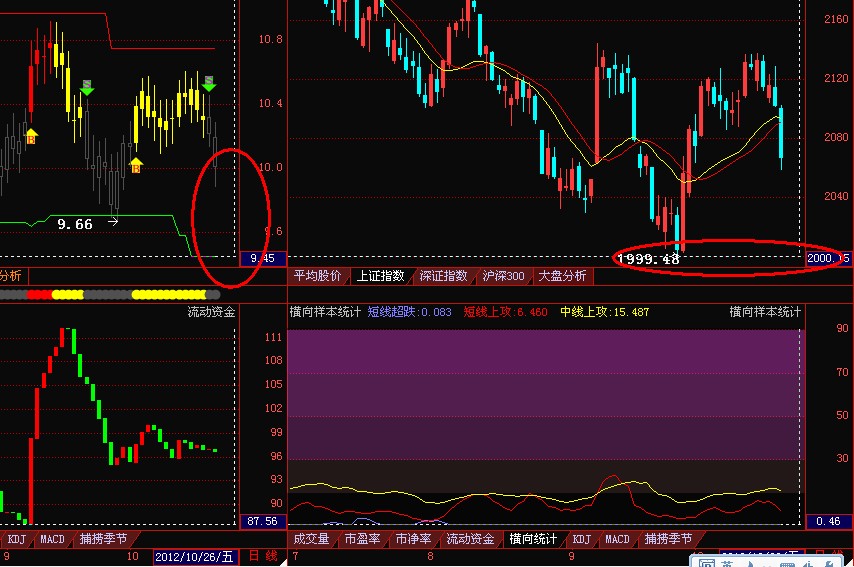The width and height of the screenshot is (854, 567).
Task: Open the 深证指数 tab
Action: pos(443,276)
